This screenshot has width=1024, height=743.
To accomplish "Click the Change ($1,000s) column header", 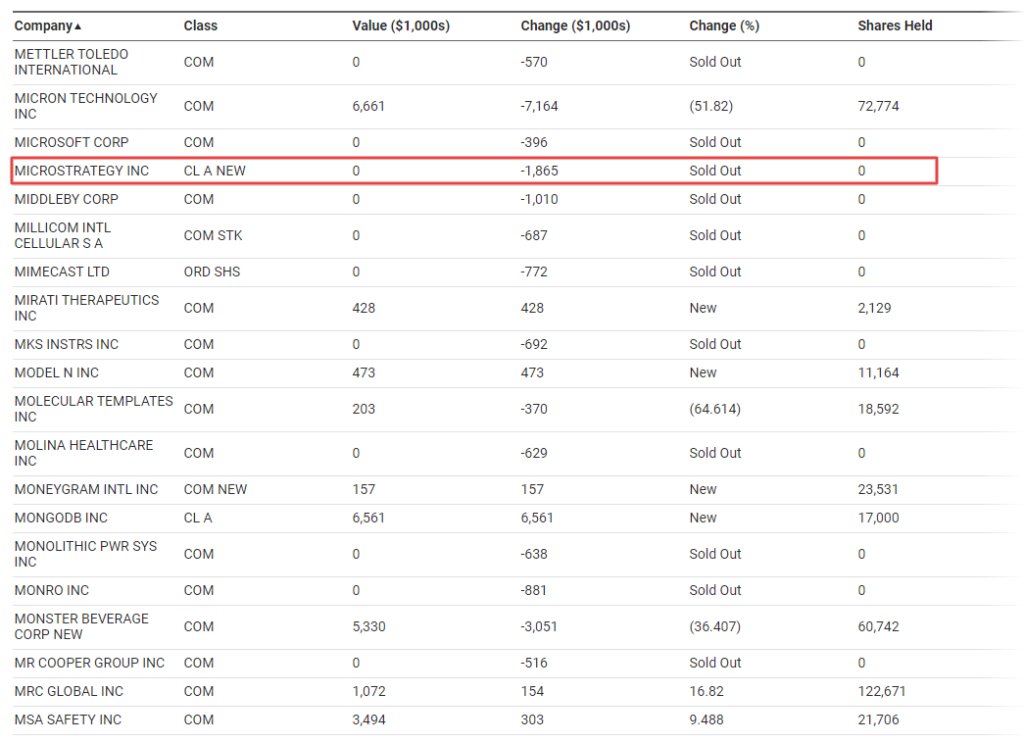I will (575, 26).
